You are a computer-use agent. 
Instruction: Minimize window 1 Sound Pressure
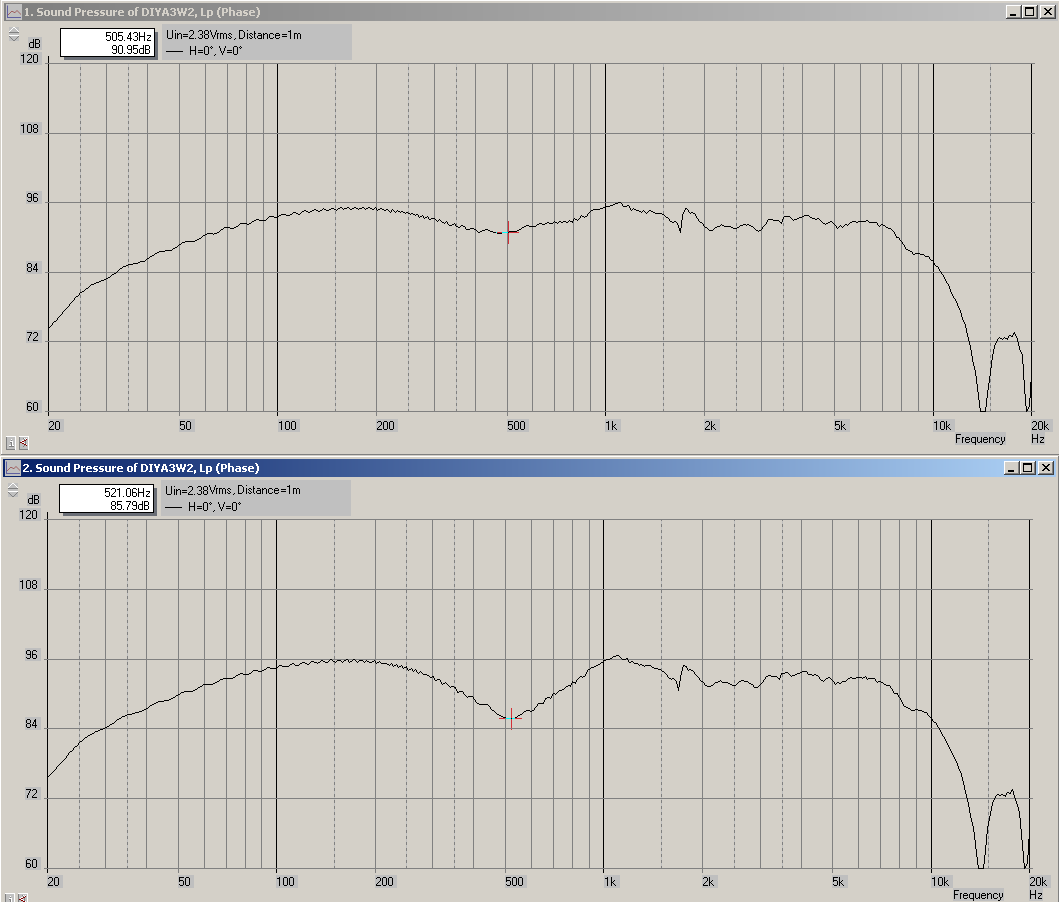point(1013,11)
